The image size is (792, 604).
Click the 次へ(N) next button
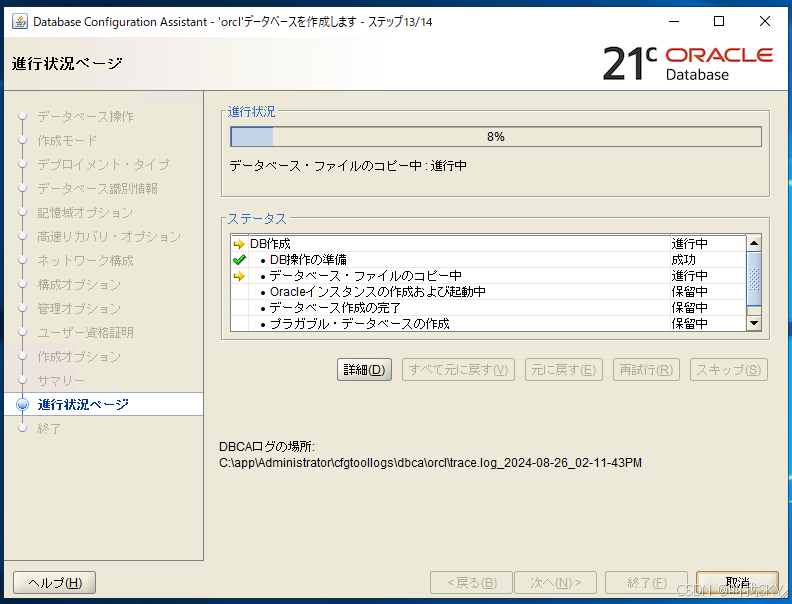[x=556, y=583]
